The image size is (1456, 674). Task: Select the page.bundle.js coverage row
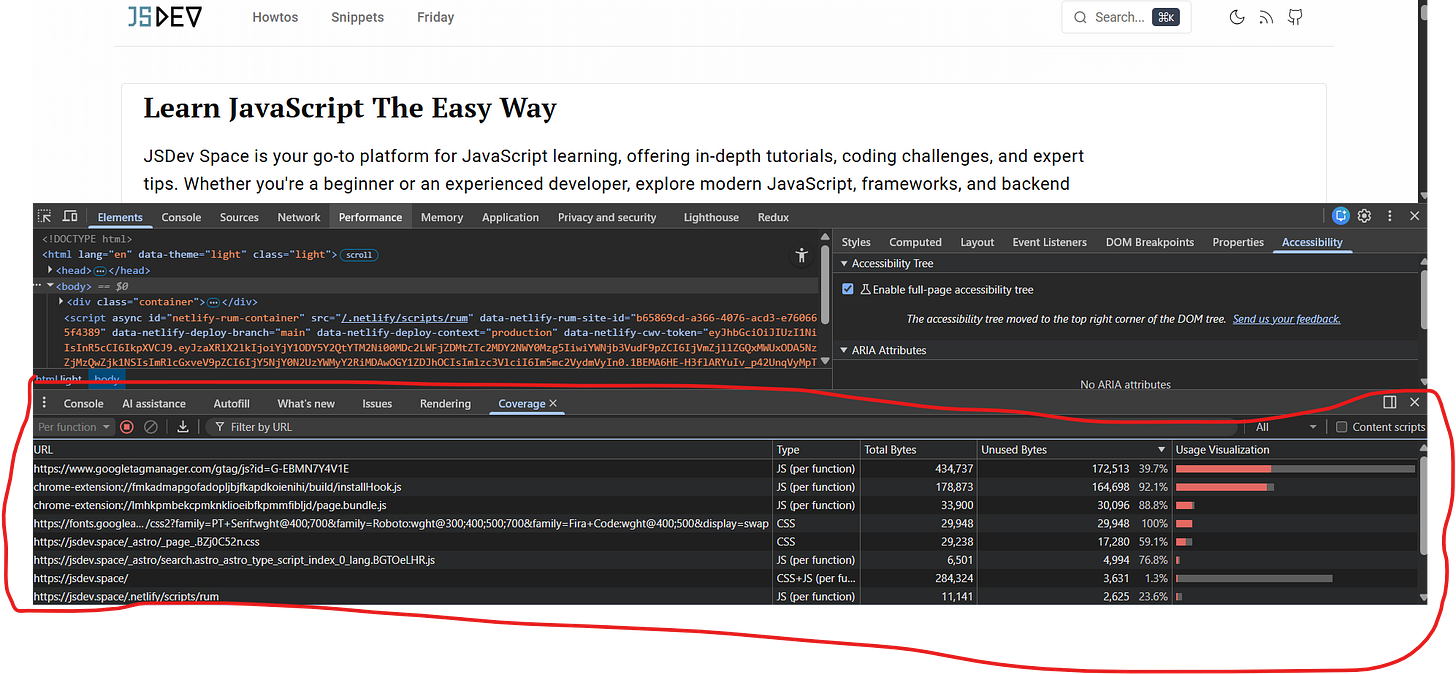tap(725, 505)
